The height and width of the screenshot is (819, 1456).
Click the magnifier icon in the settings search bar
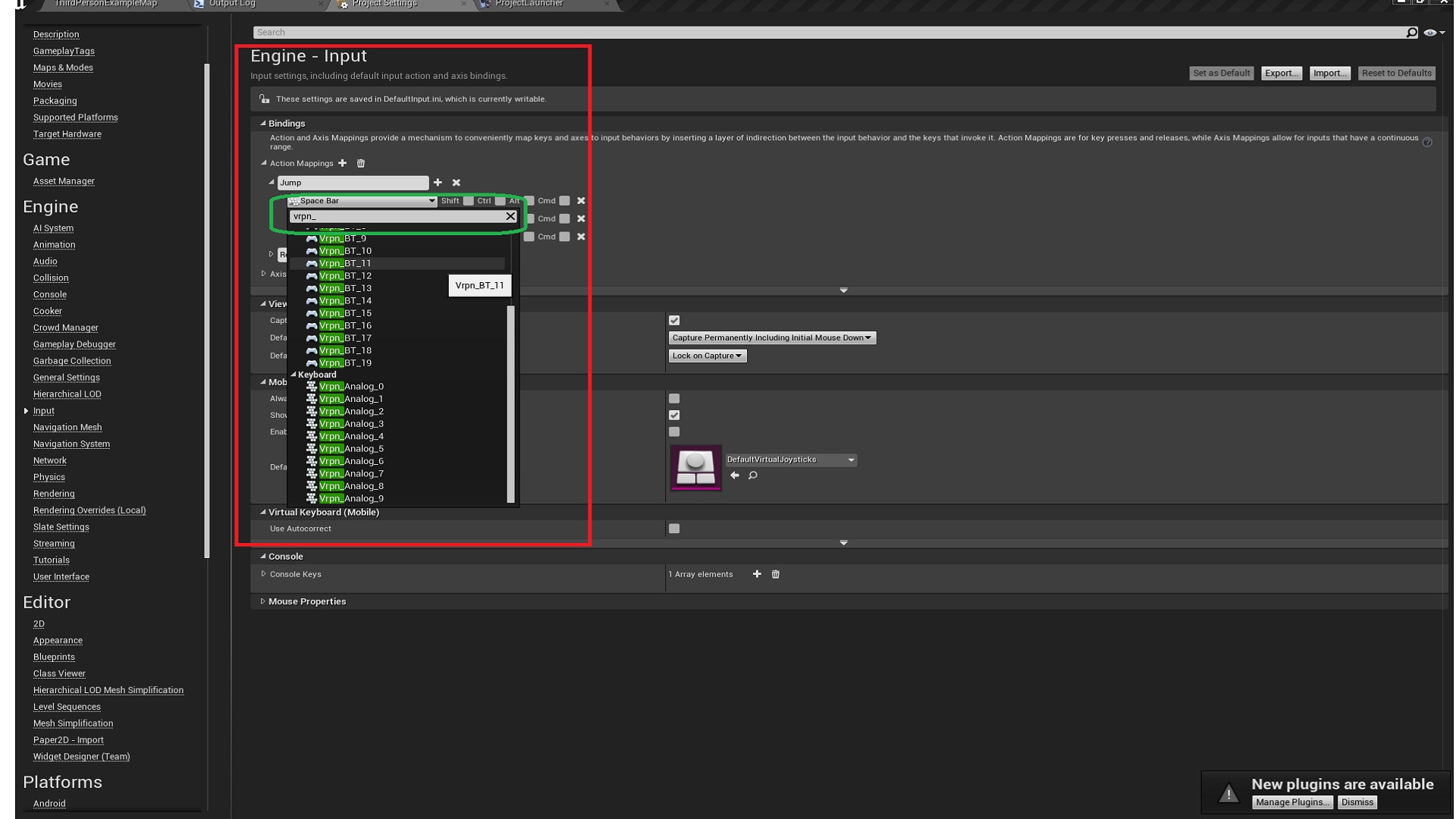click(1411, 32)
